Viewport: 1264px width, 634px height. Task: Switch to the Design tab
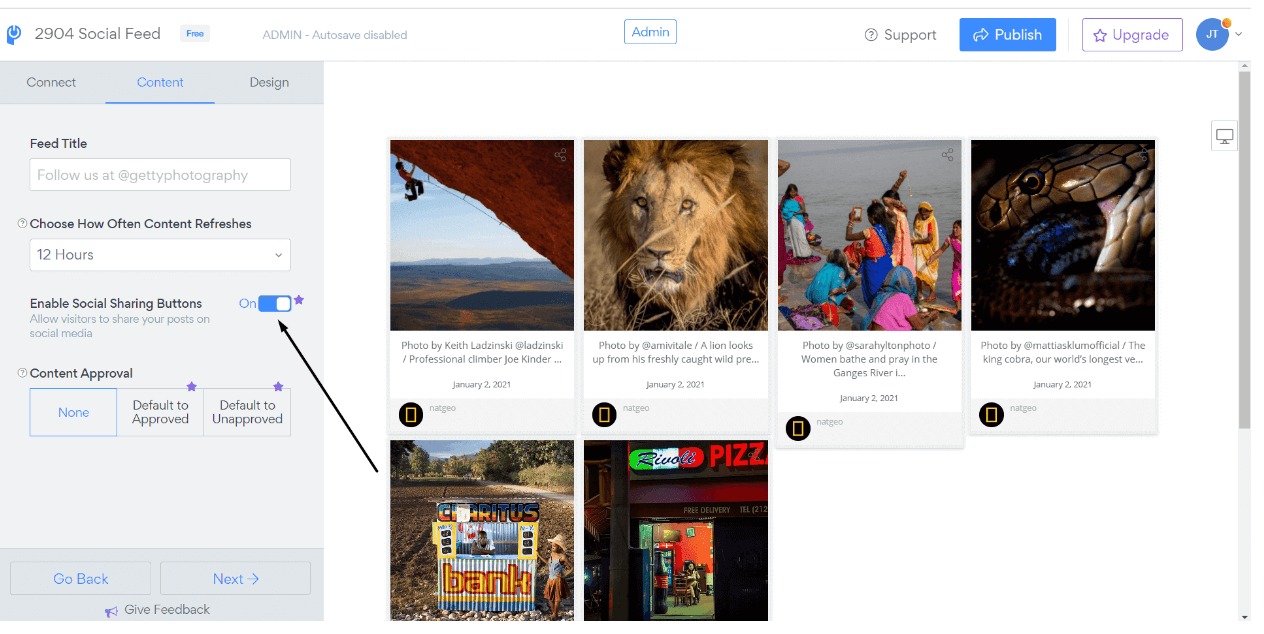[269, 82]
